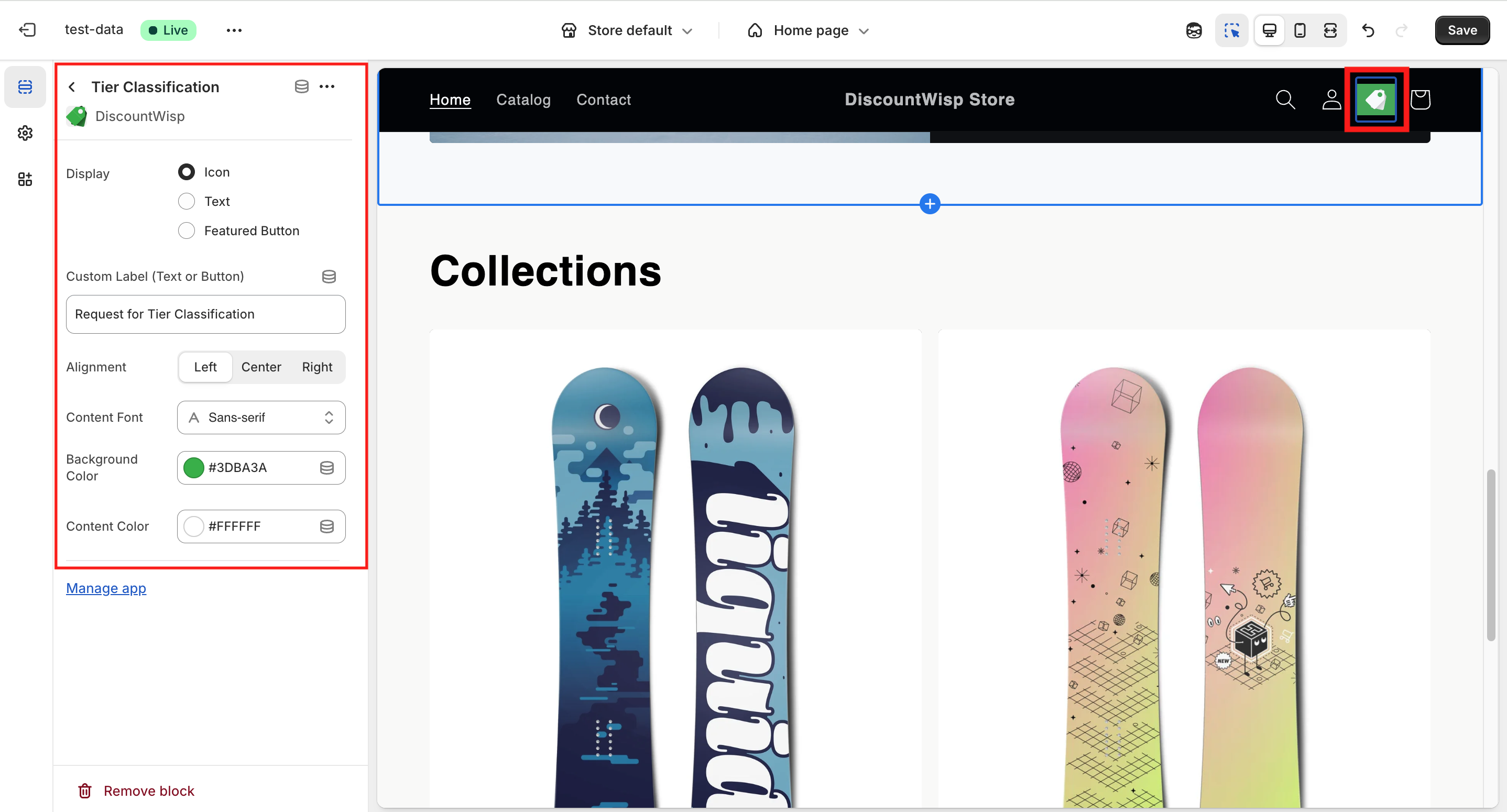Open the app embeds sidebar icon
This screenshot has width=1507, height=812.
click(25, 180)
